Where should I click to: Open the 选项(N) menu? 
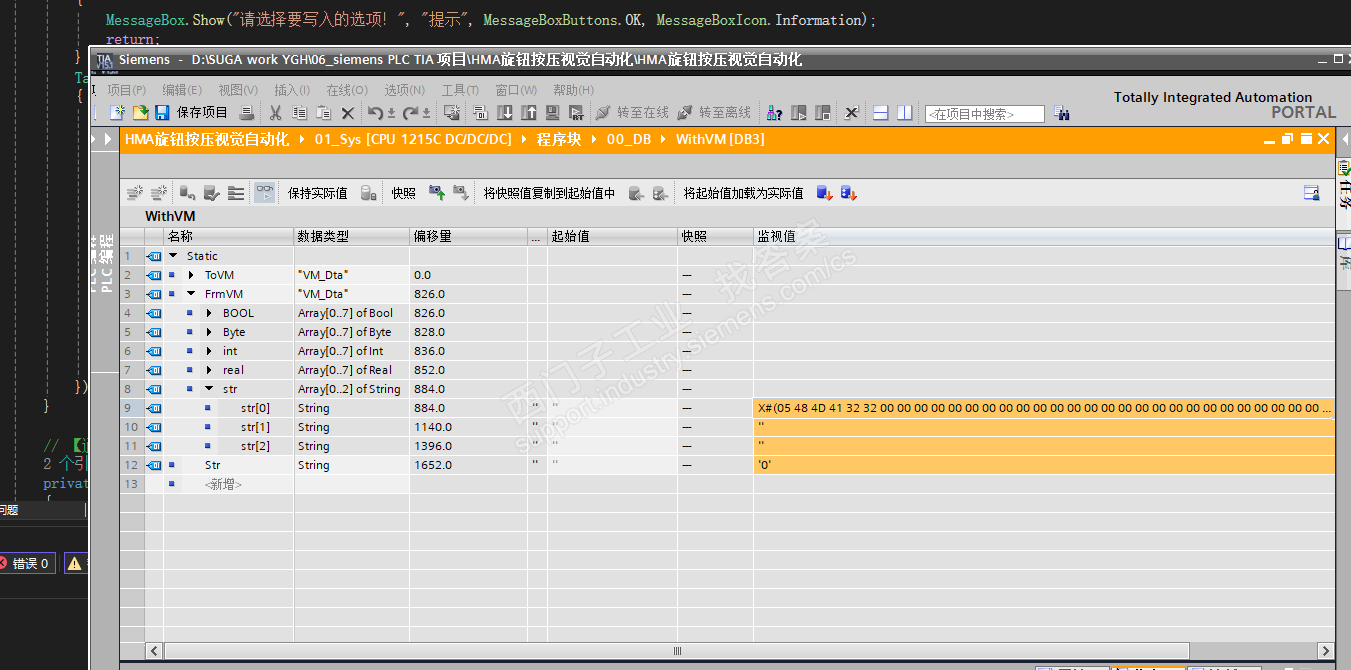pyautogui.click(x=405, y=90)
